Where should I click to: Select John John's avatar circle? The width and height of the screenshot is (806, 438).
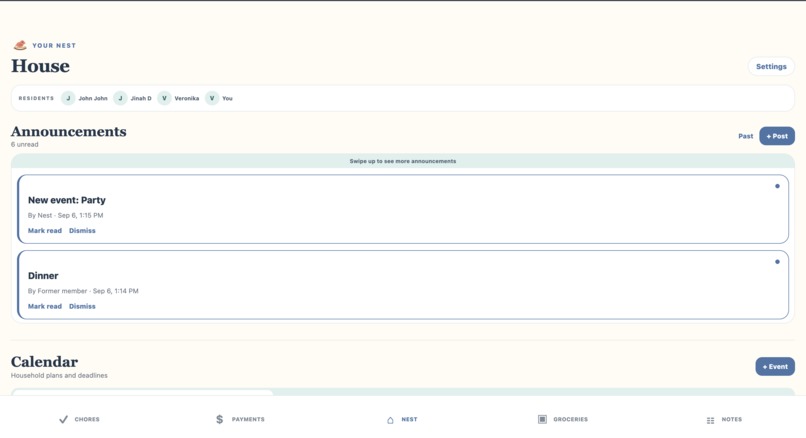coord(68,98)
